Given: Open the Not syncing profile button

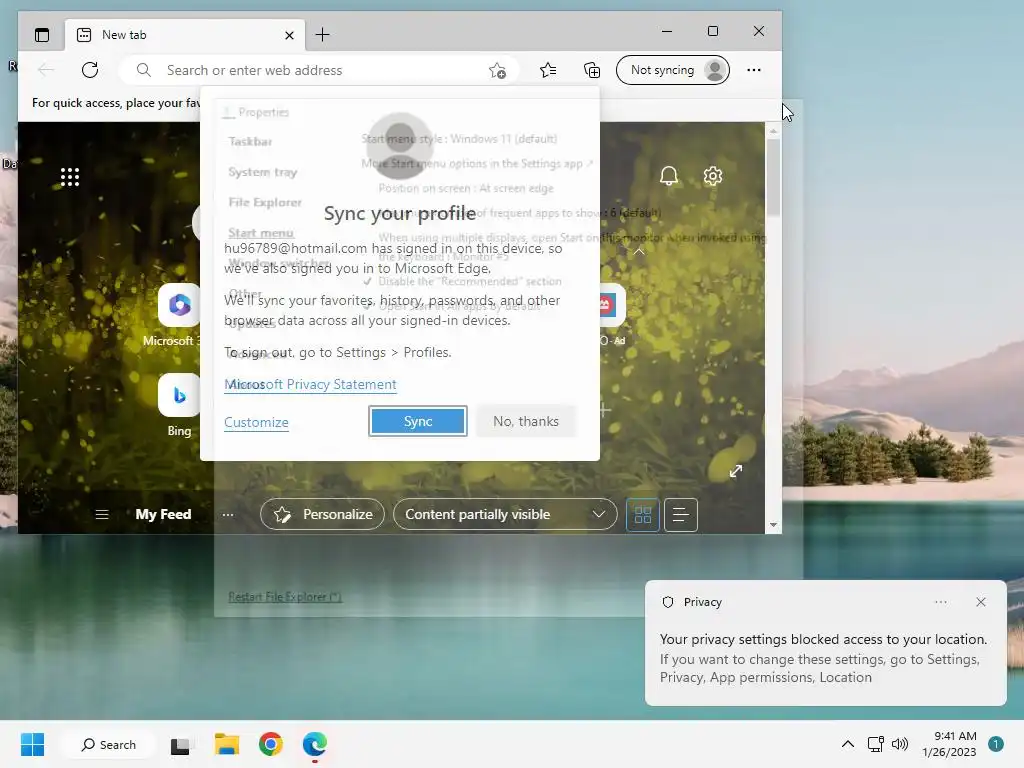Looking at the screenshot, I should (673, 70).
